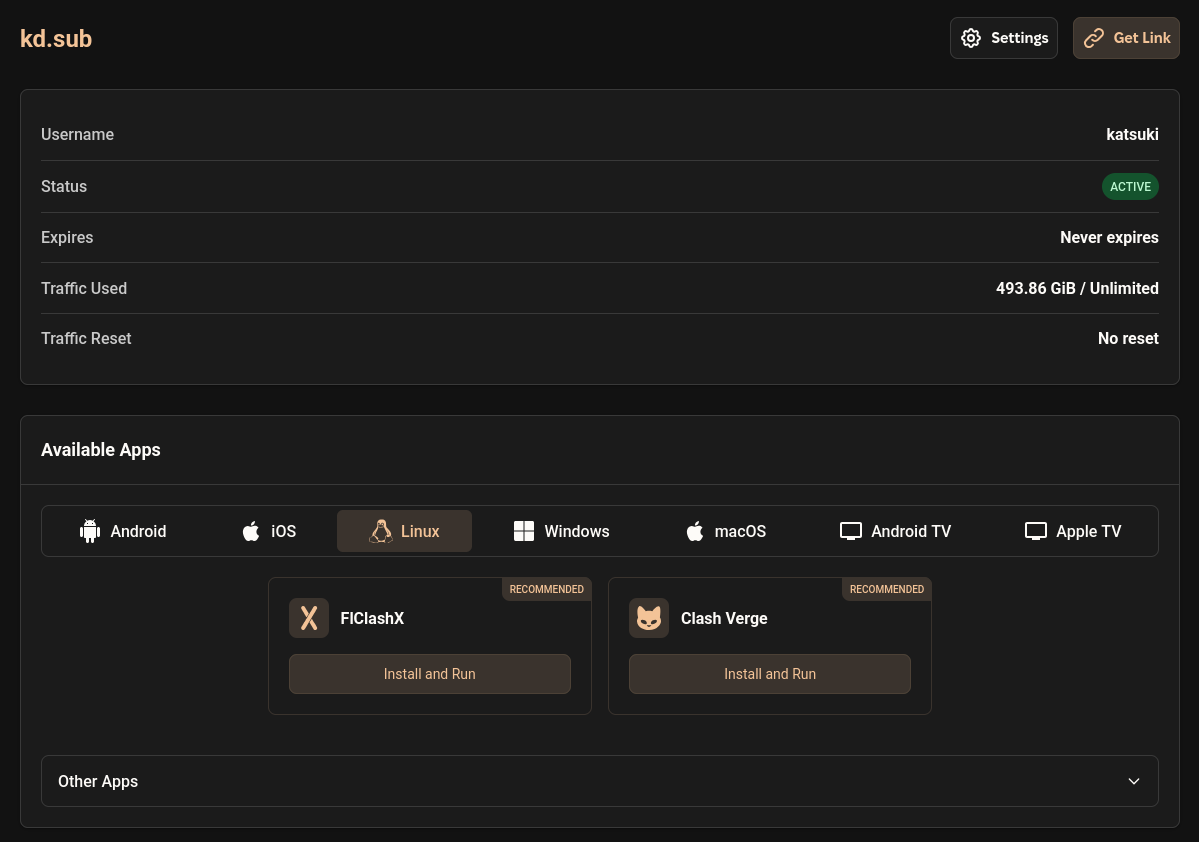Select the Apple logo beside iOS
1199x842 pixels.
[251, 531]
